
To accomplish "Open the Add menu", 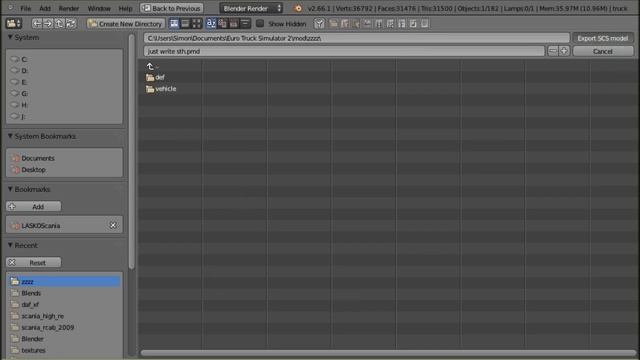I will [x=45, y=8].
